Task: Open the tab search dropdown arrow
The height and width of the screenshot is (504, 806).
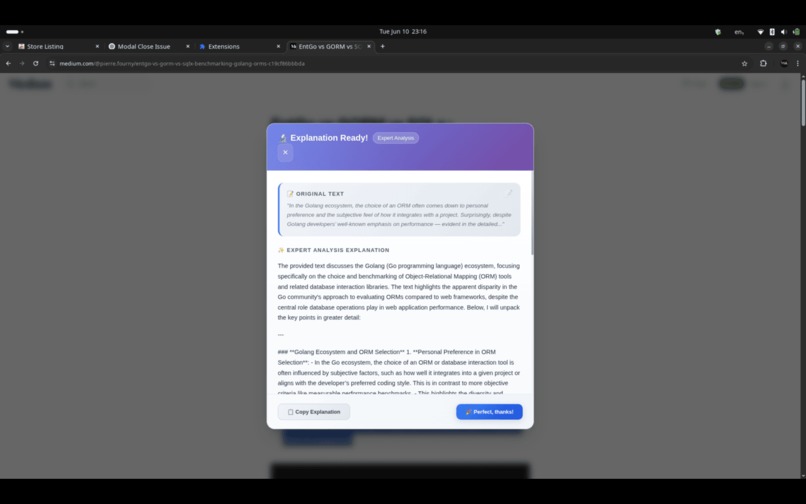Action: [7, 46]
